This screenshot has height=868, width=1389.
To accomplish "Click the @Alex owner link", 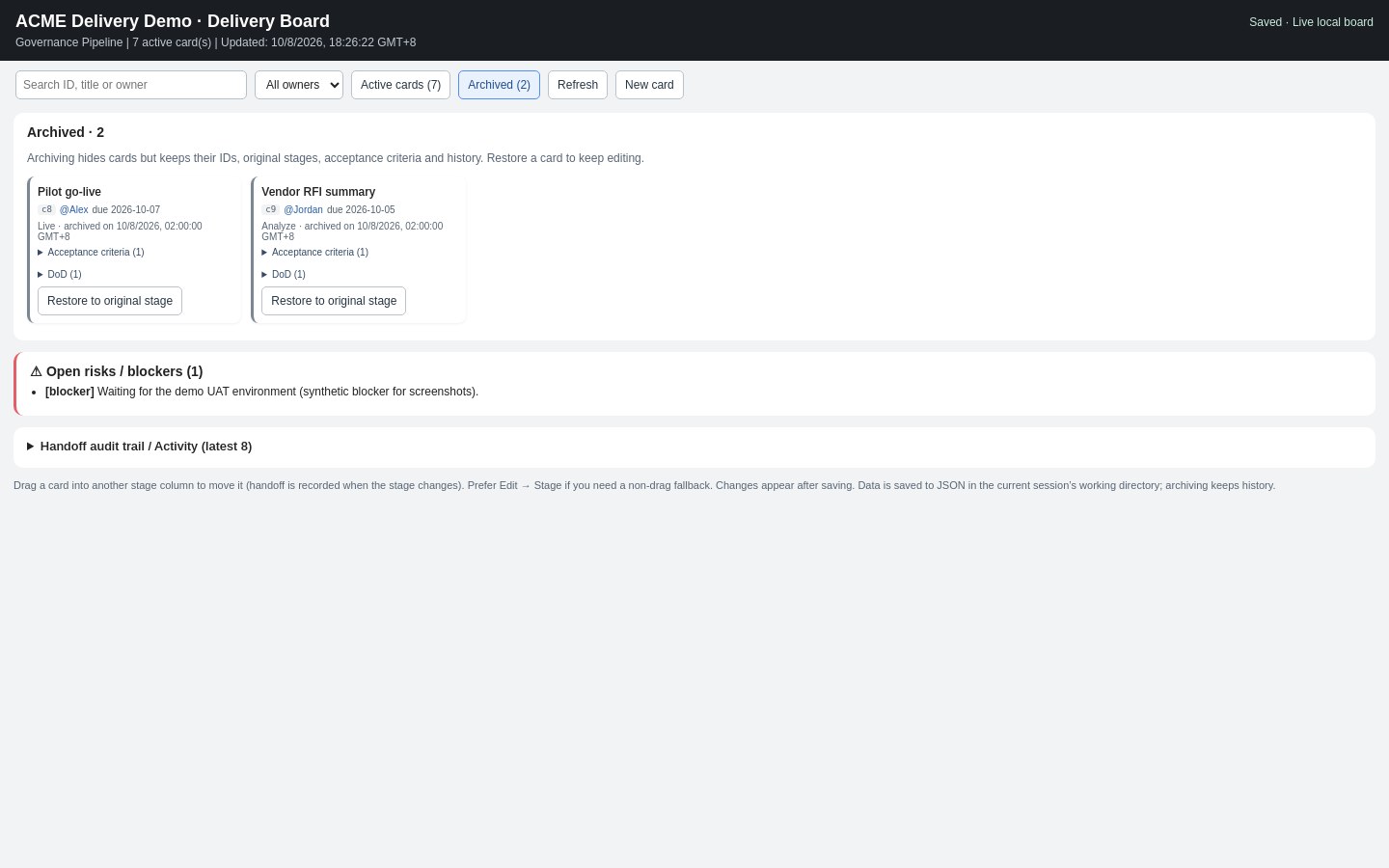I will coord(73,210).
